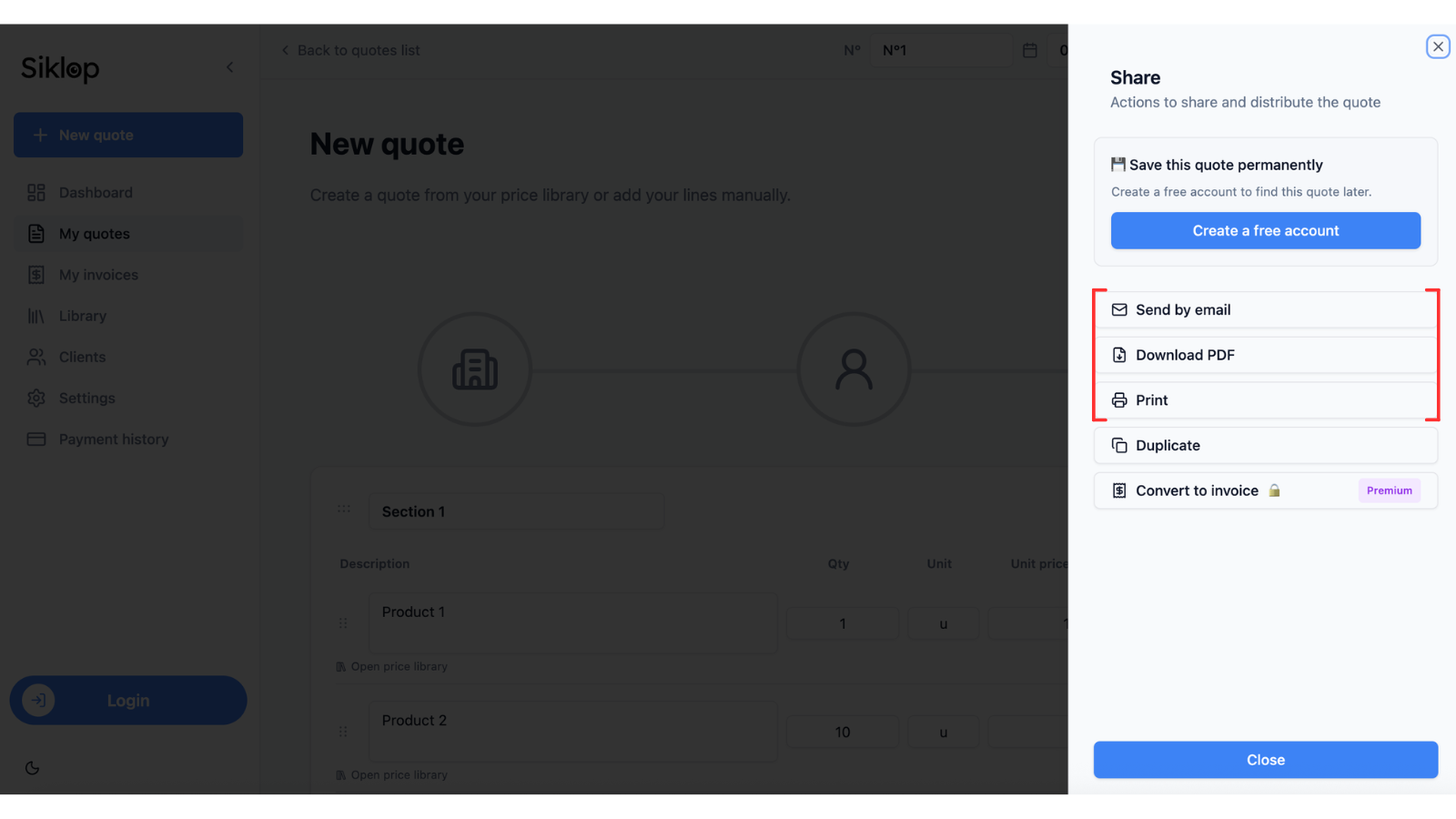The image size is (1456, 819).
Task: Open the Dashboard menu item
Action: click(128, 193)
